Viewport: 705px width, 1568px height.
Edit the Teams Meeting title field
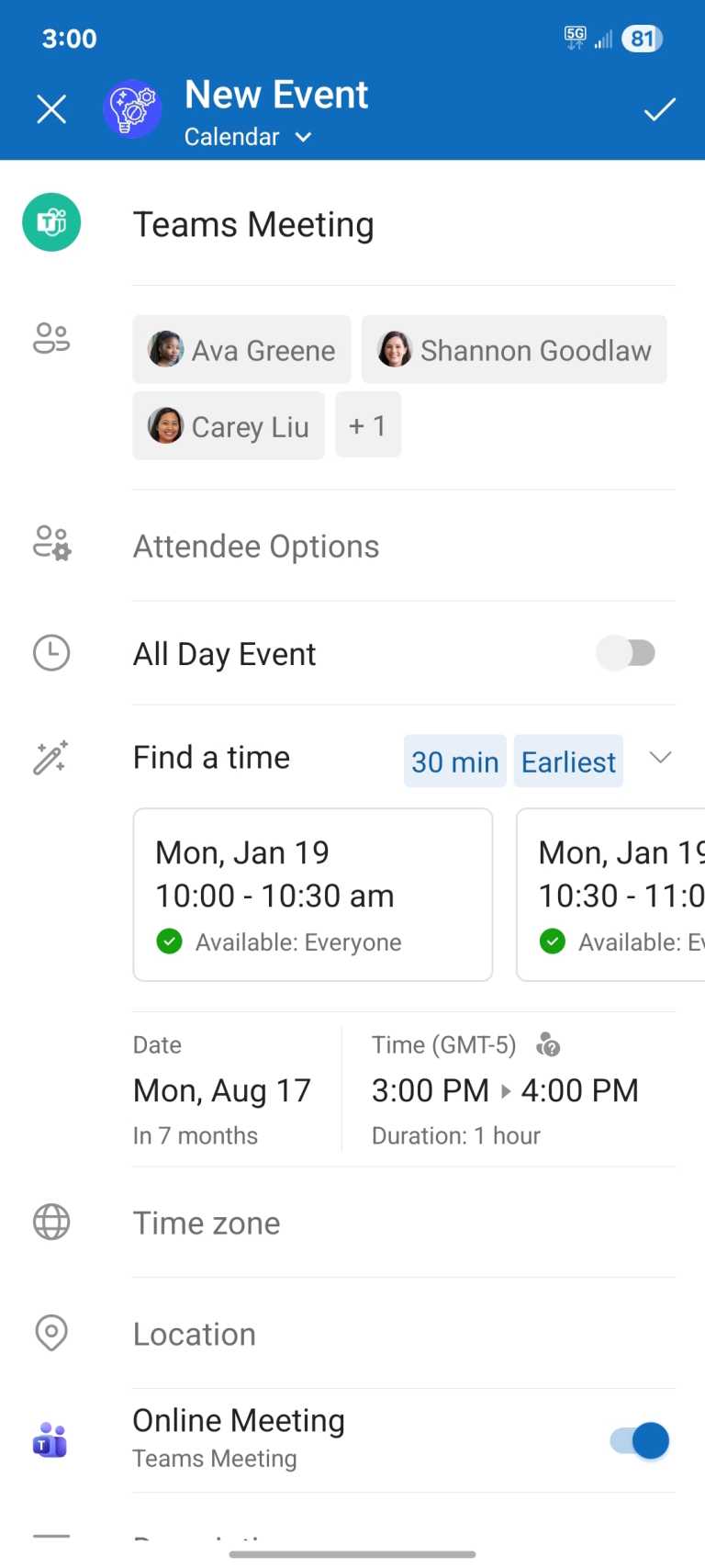[404, 224]
